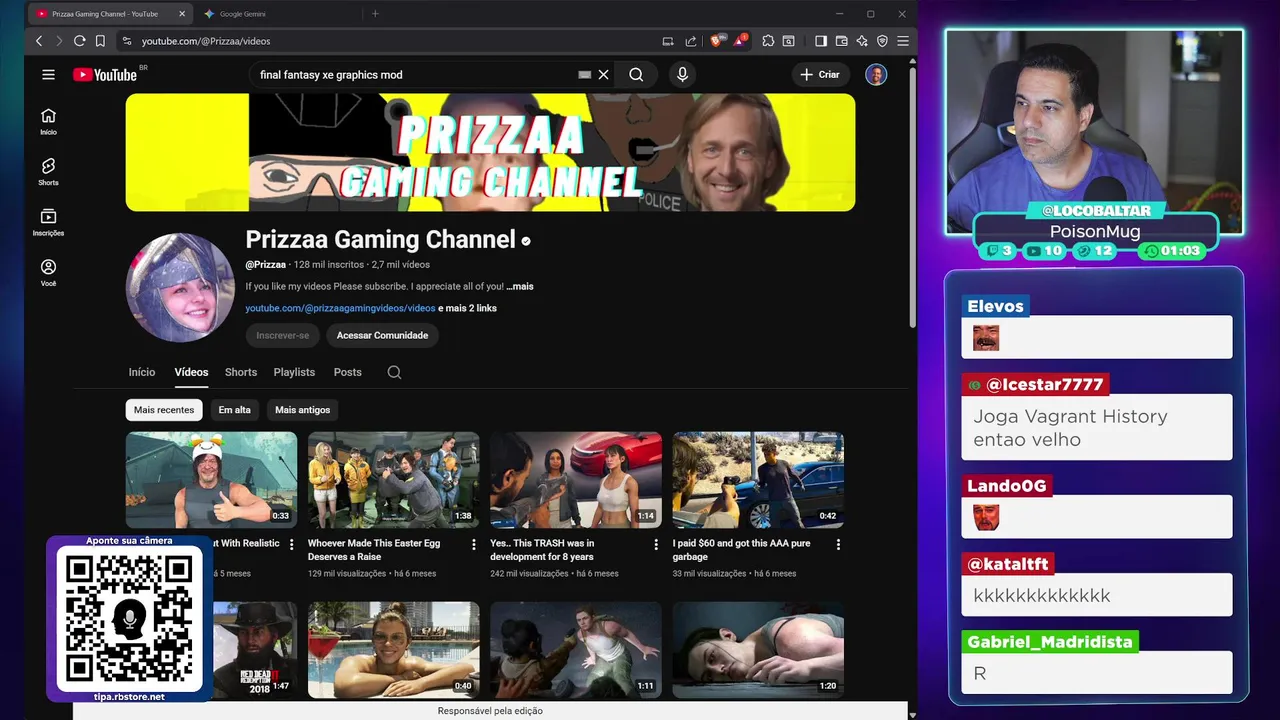Open the channel Posts tab
The image size is (1280, 720).
[348, 372]
